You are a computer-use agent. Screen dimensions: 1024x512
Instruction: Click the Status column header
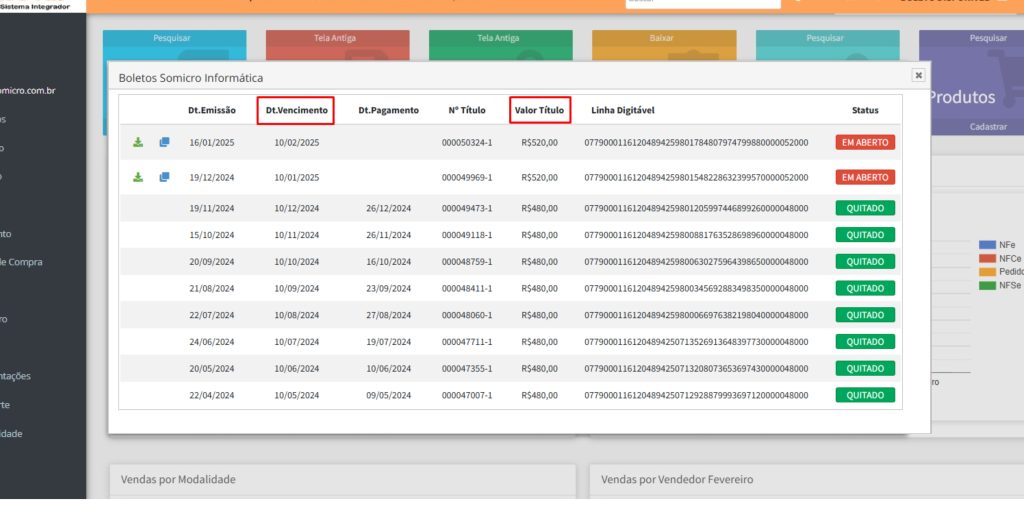pos(865,110)
